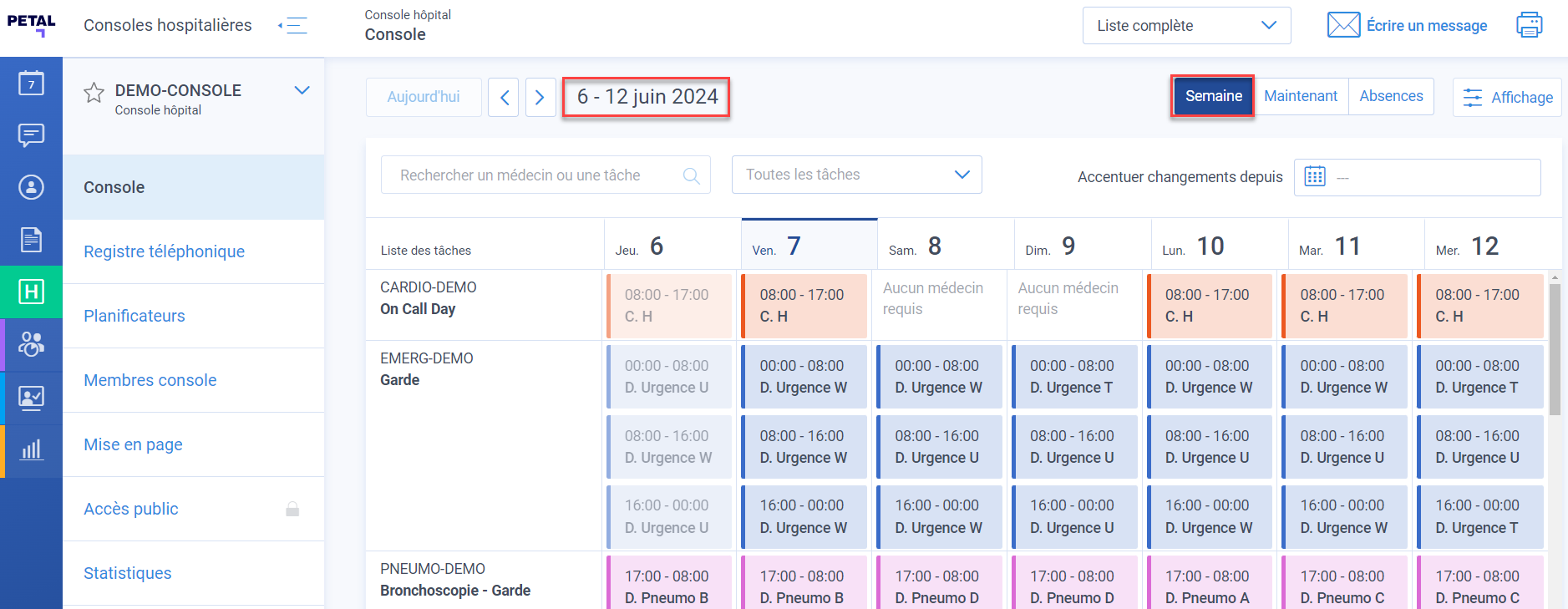Expand the DEMO-CONSOLE chevron
This screenshot has height=609, width=1568.
tap(302, 90)
